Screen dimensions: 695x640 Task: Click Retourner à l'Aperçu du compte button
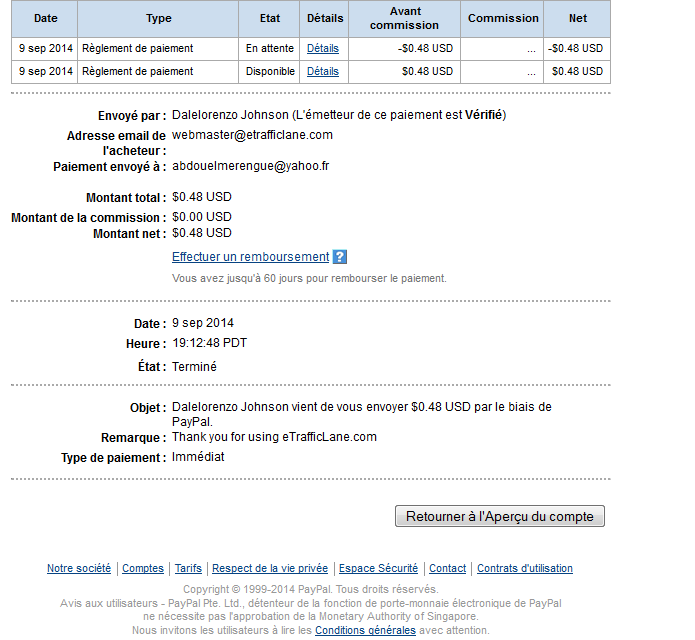[x=500, y=516]
